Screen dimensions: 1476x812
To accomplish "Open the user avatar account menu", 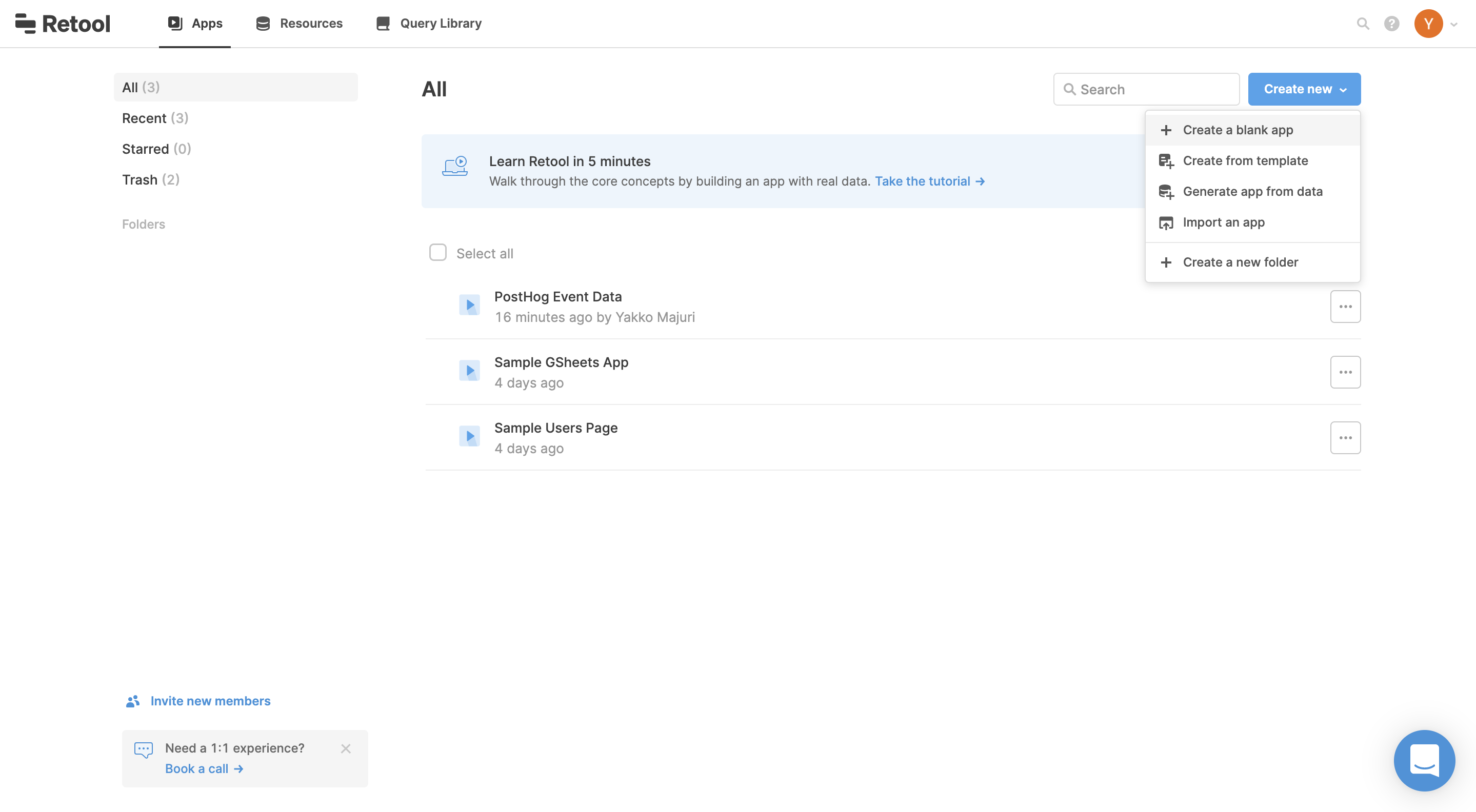I will [1428, 24].
